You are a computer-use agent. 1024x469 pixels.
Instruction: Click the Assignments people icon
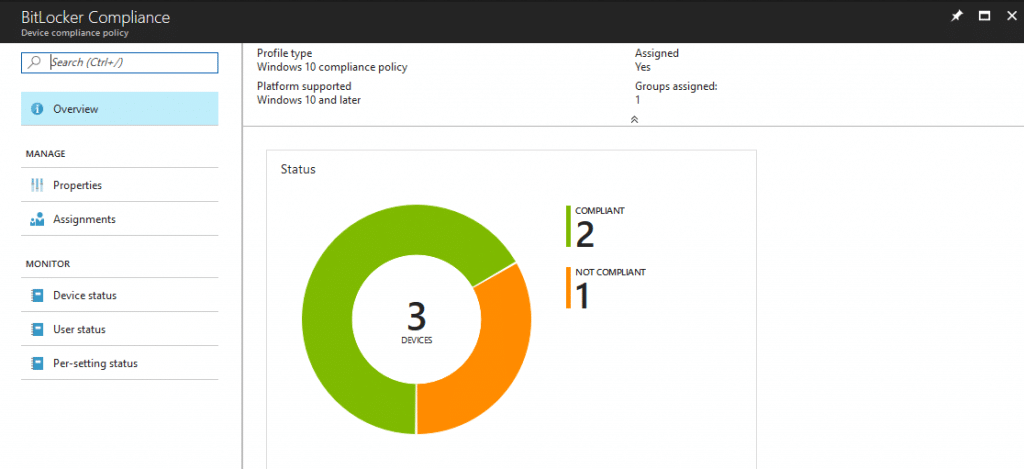coord(37,219)
